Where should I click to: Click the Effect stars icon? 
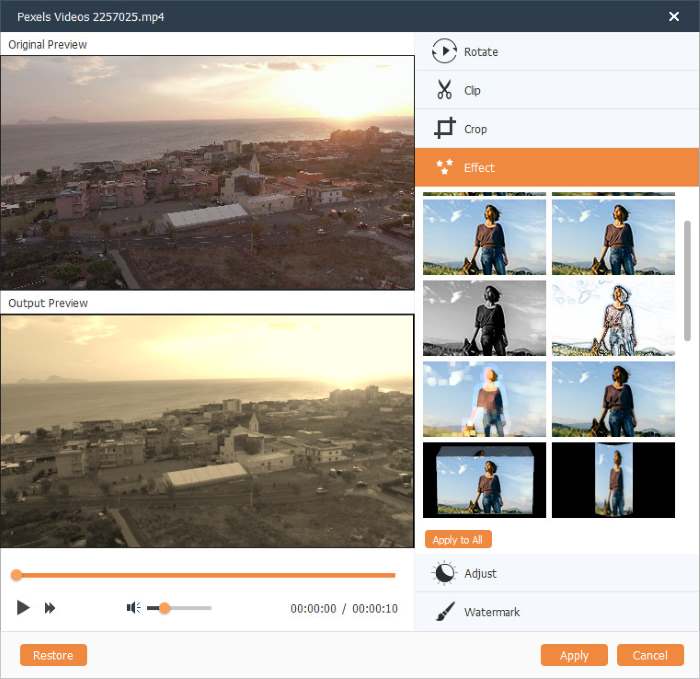pyautogui.click(x=445, y=167)
